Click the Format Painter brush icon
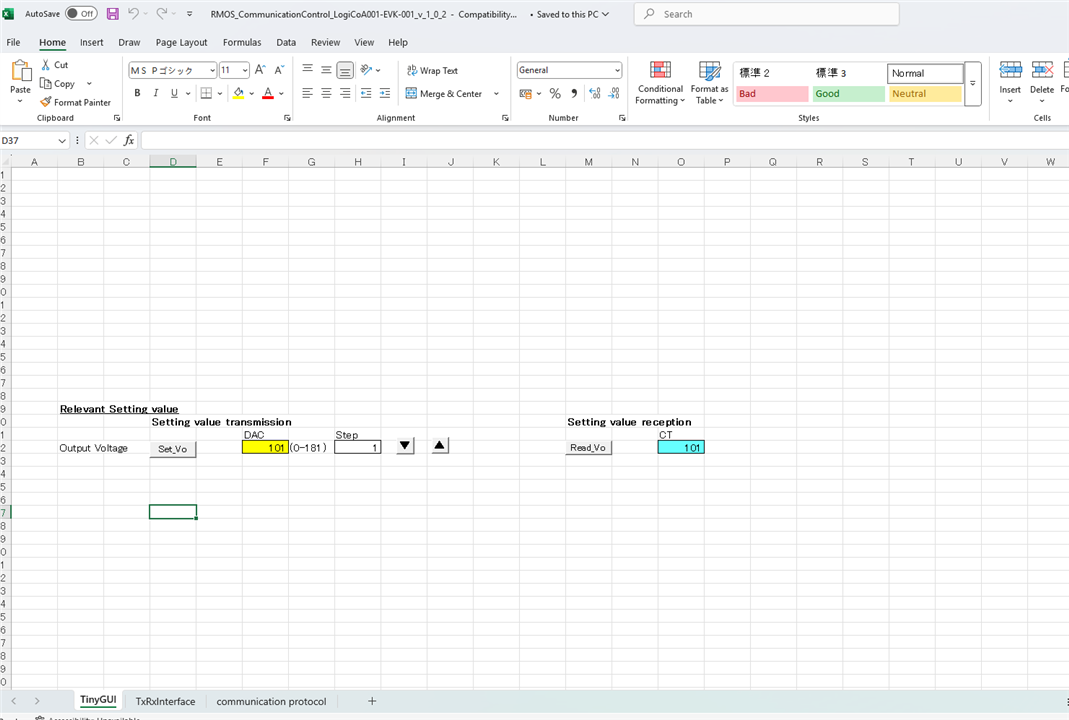The image size is (1069, 720). tap(46, 102)
